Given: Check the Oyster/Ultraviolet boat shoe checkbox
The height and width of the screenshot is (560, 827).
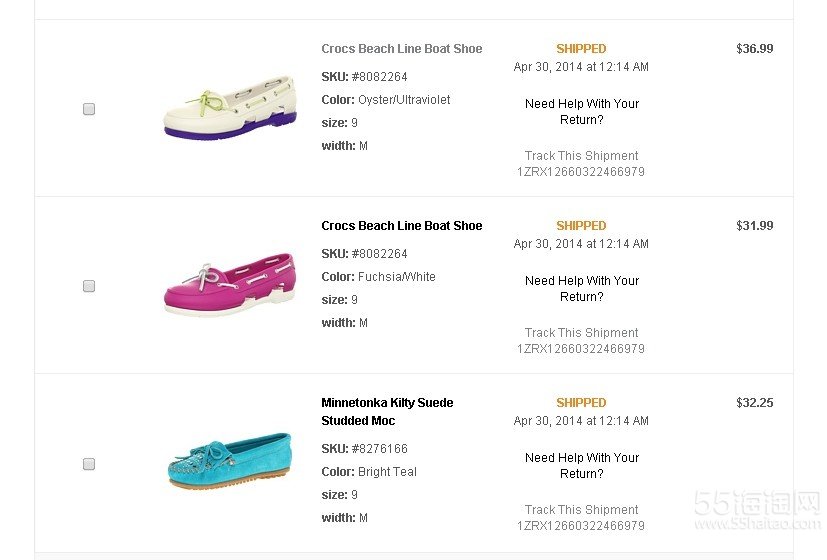Looking at the screenshot, I should (89, 109).
